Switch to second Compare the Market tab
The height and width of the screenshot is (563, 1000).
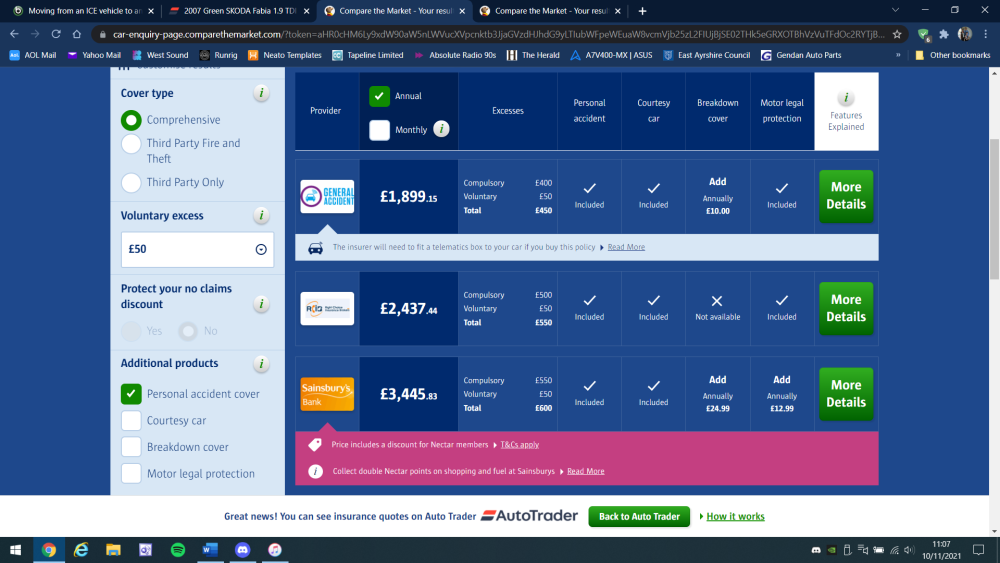tap(551, 11)
